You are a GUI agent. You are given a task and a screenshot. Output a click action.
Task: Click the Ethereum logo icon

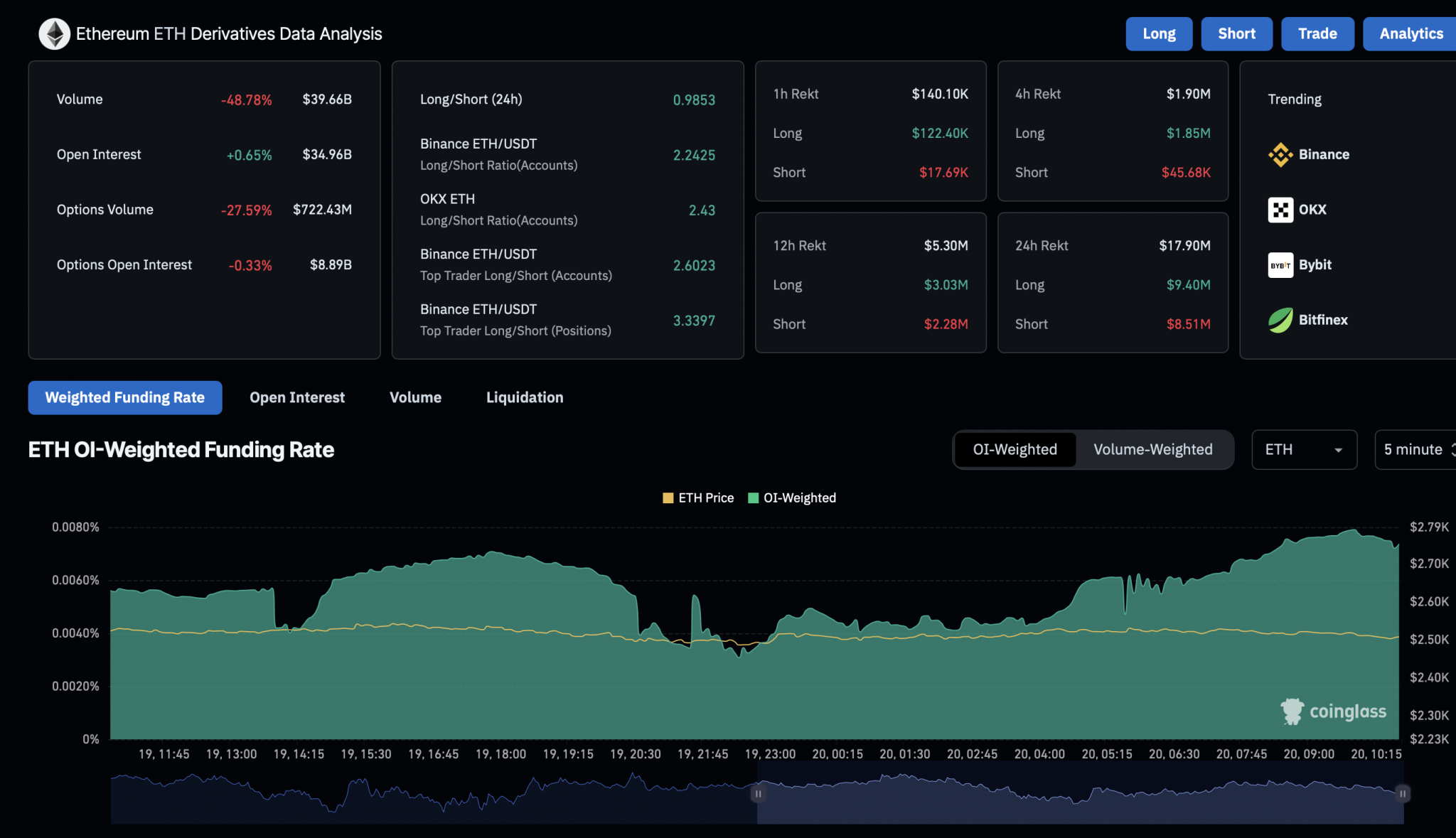[54, 33]
